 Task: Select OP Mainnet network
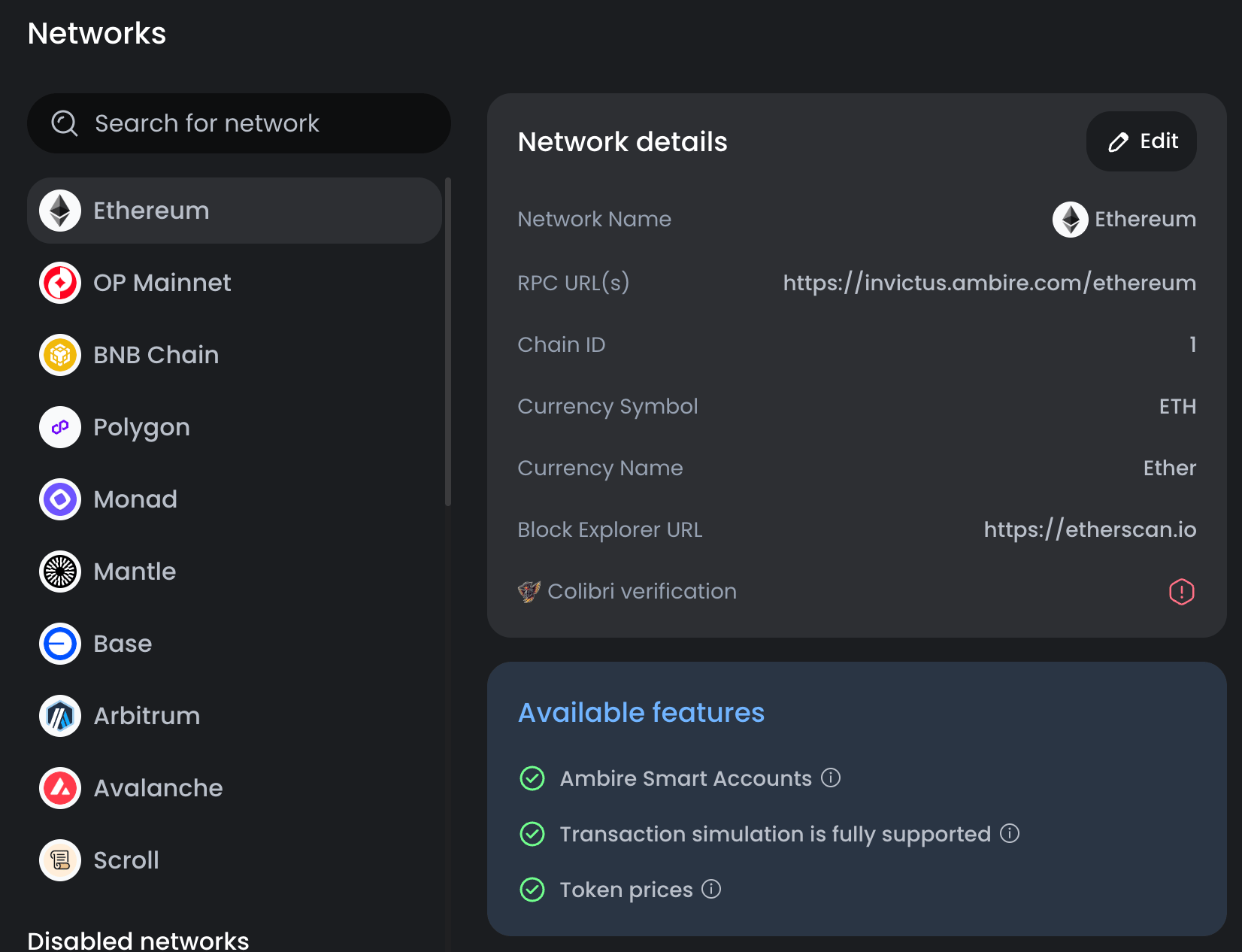click(235, 283)
